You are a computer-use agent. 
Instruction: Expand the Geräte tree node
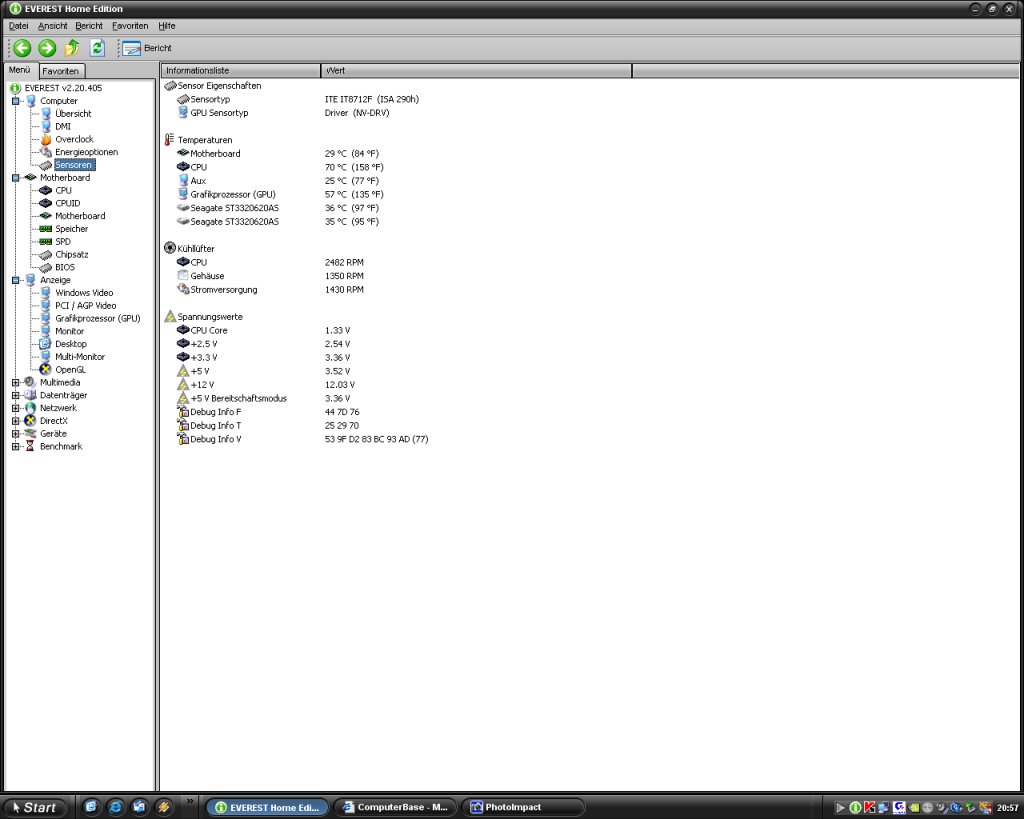point(16,434)
